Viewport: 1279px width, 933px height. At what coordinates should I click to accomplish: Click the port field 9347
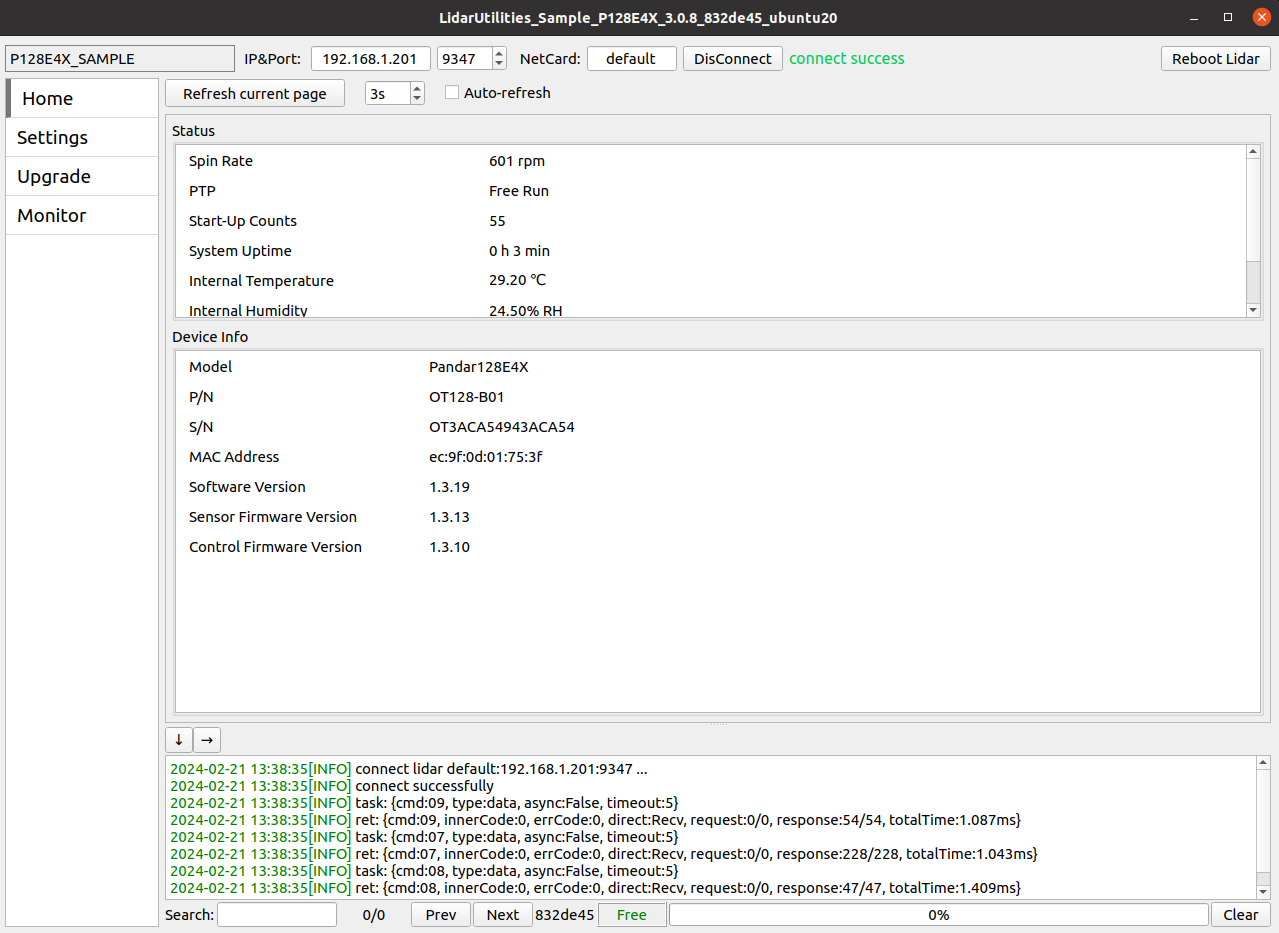tap(465, 58)
